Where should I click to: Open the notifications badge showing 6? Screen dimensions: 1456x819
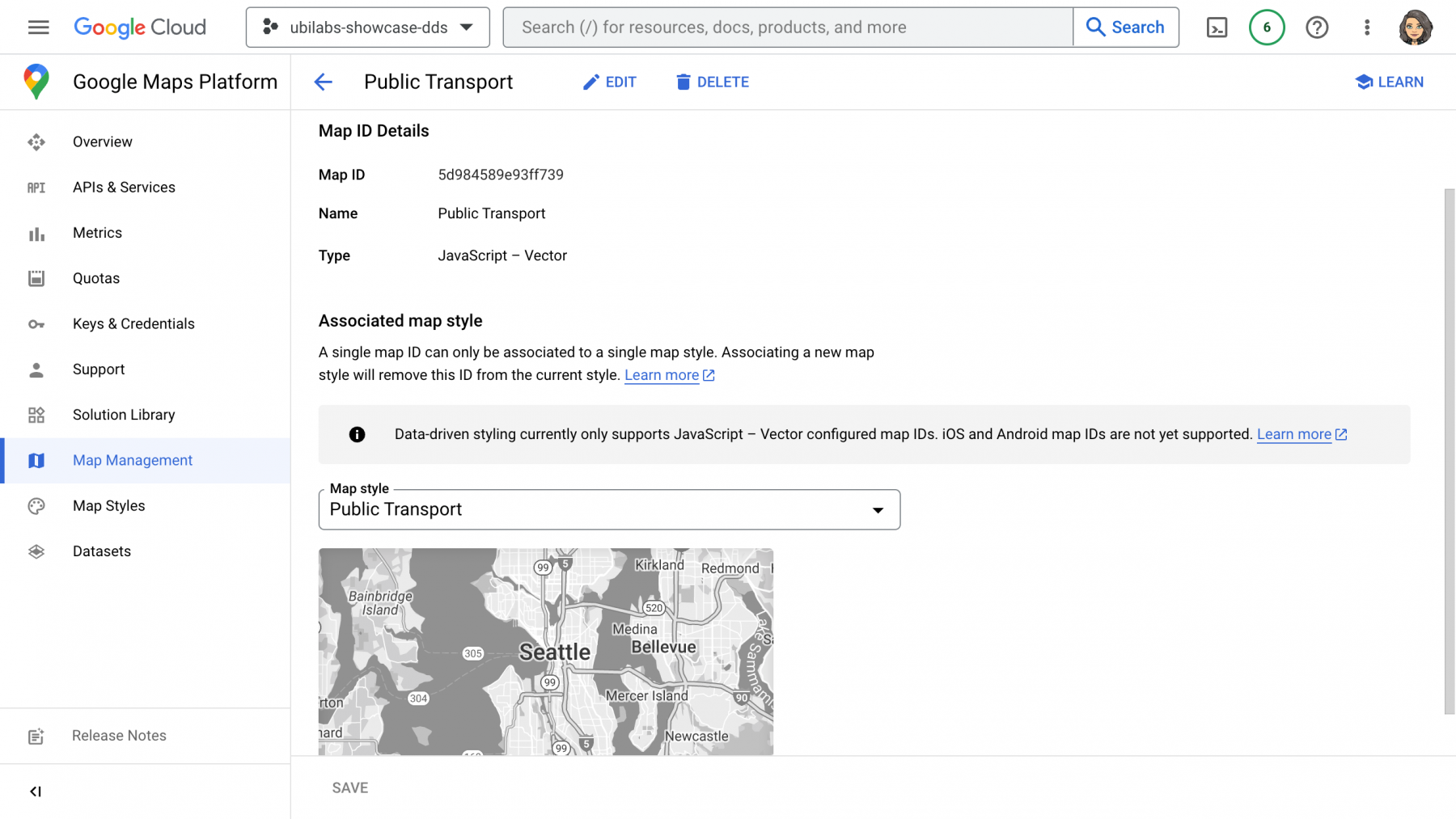coord(1267,27)
